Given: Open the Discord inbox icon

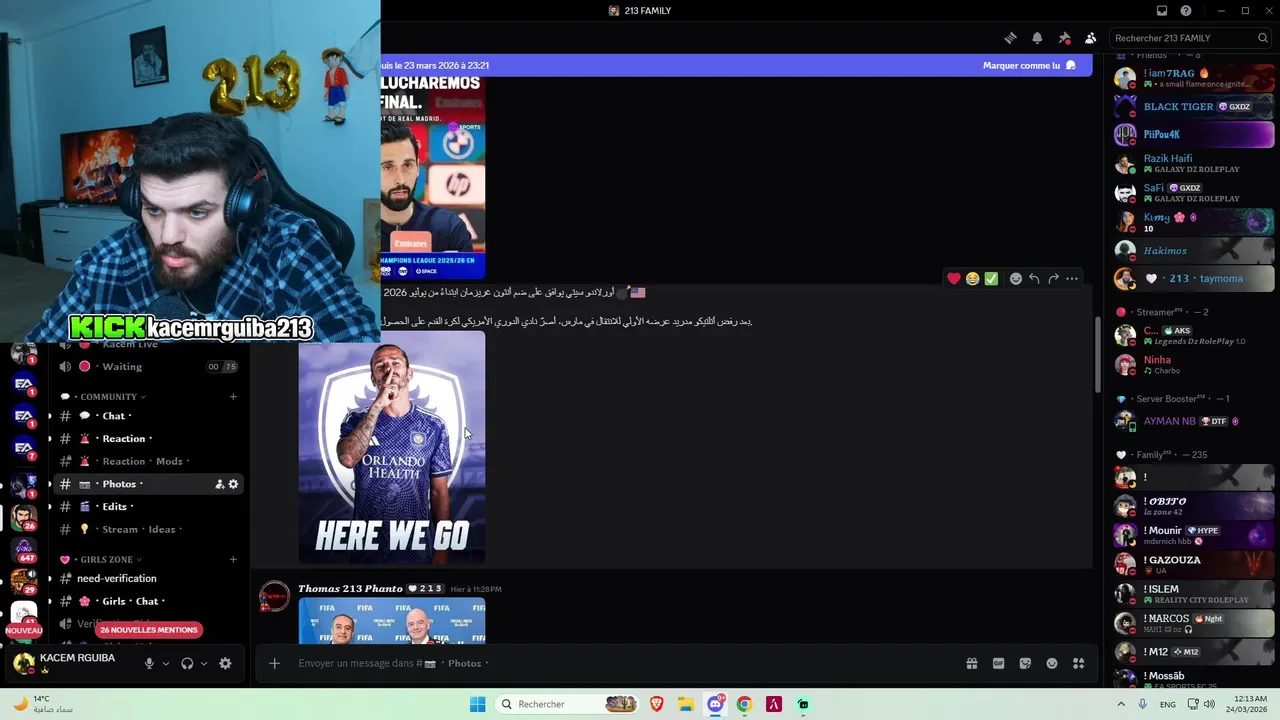Looking at the screenshot, I should (1162, 11).
